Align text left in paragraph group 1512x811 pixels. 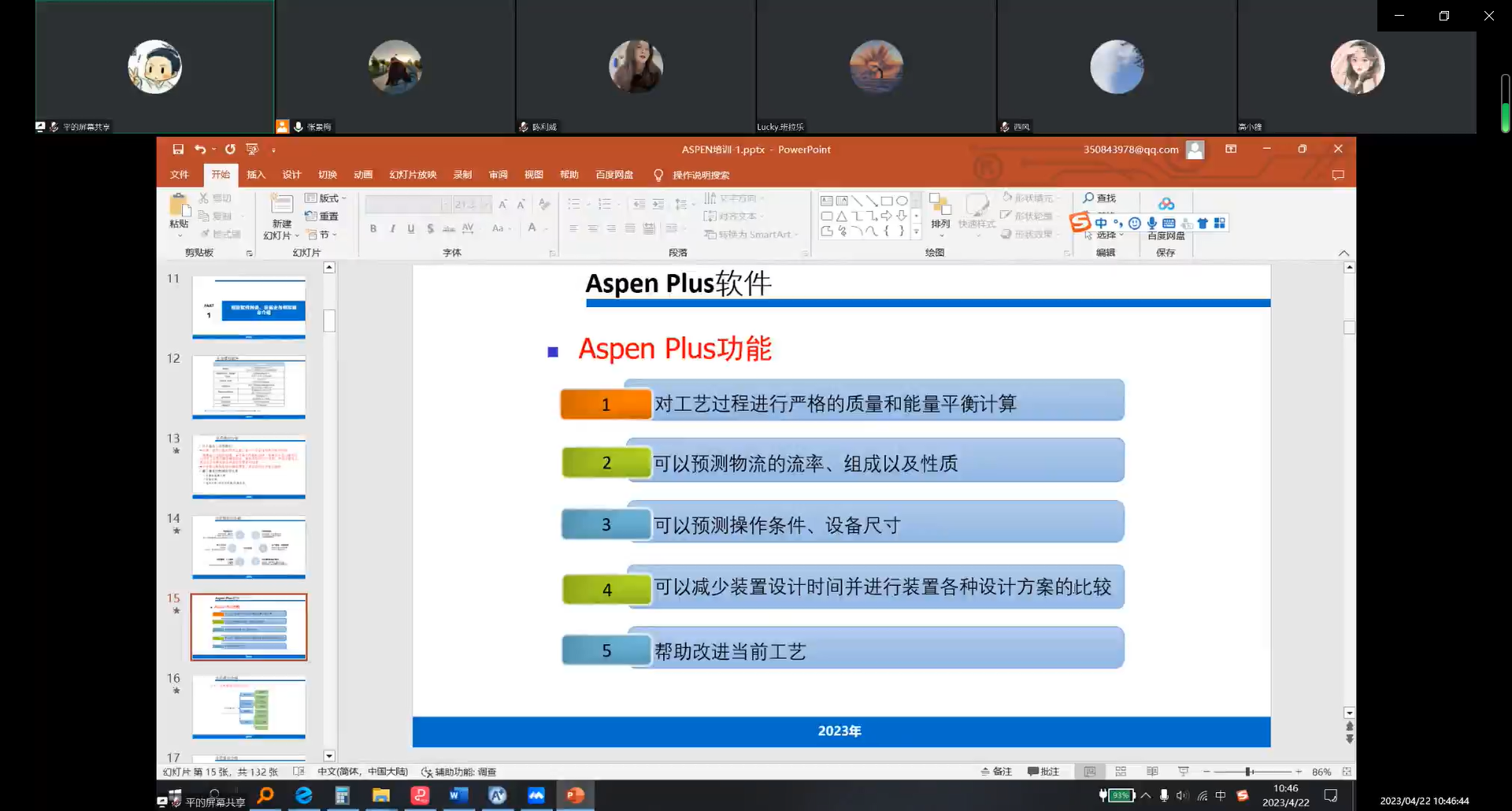point(573,228)
